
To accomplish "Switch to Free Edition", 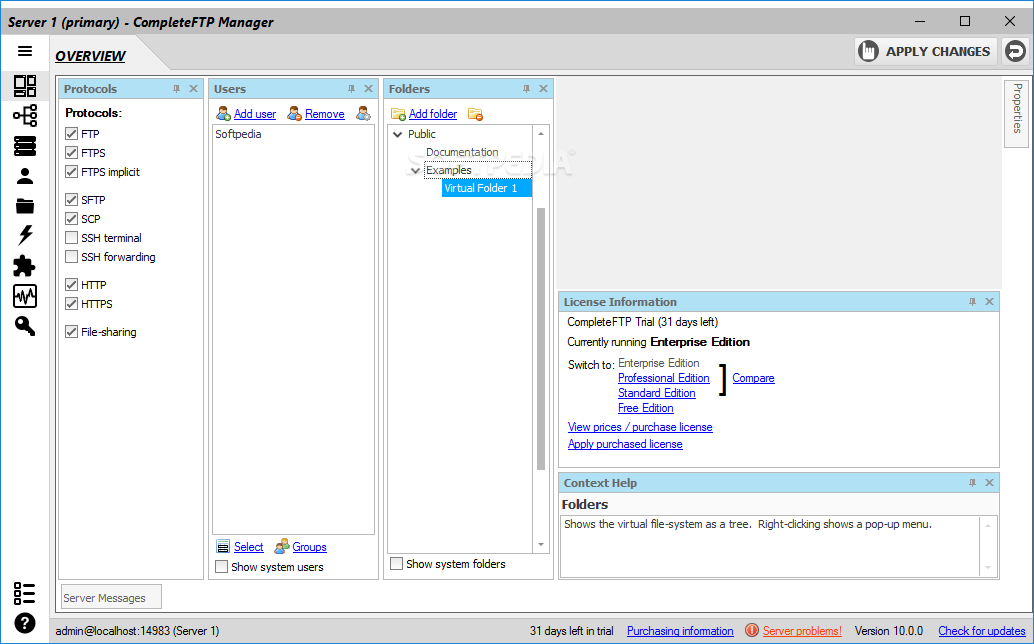I will coord(646,409).
